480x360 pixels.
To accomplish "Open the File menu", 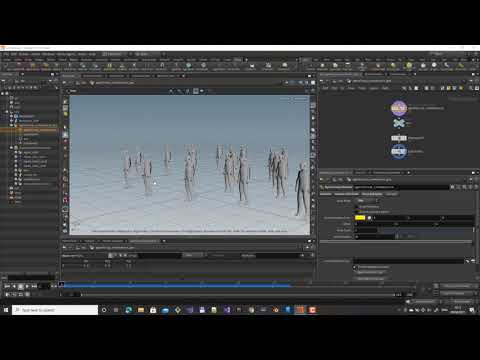I will (6, 54).
